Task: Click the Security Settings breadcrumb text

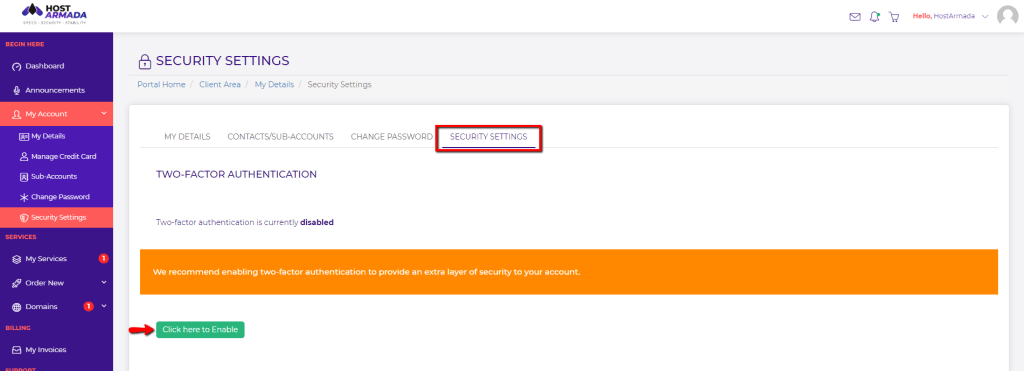Action: click(x=340, y=85)
